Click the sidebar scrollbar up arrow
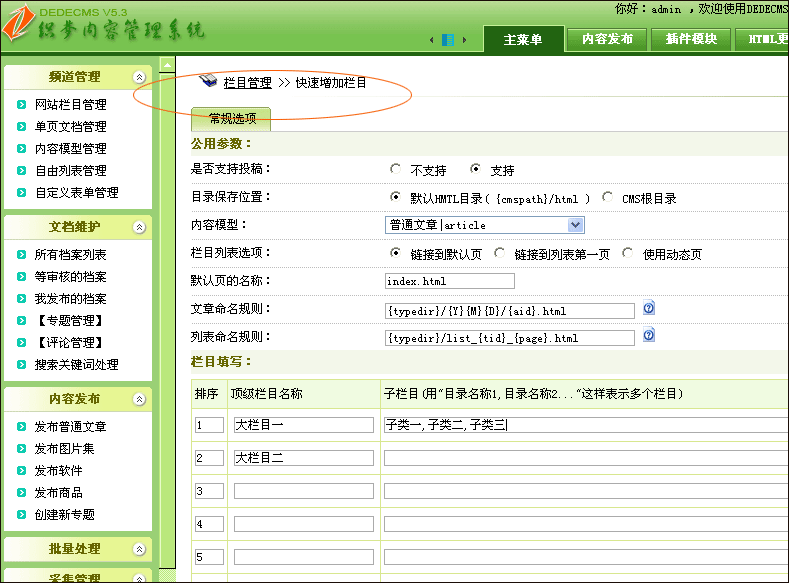The height and width of the screenshot is (583, 789). [x=167, y=64]
